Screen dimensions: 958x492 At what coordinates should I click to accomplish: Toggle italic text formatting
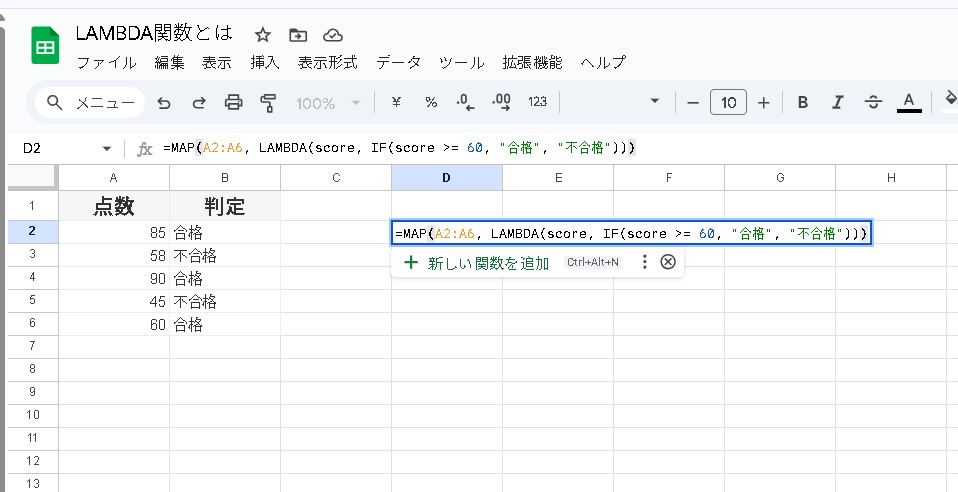[837, 102]
